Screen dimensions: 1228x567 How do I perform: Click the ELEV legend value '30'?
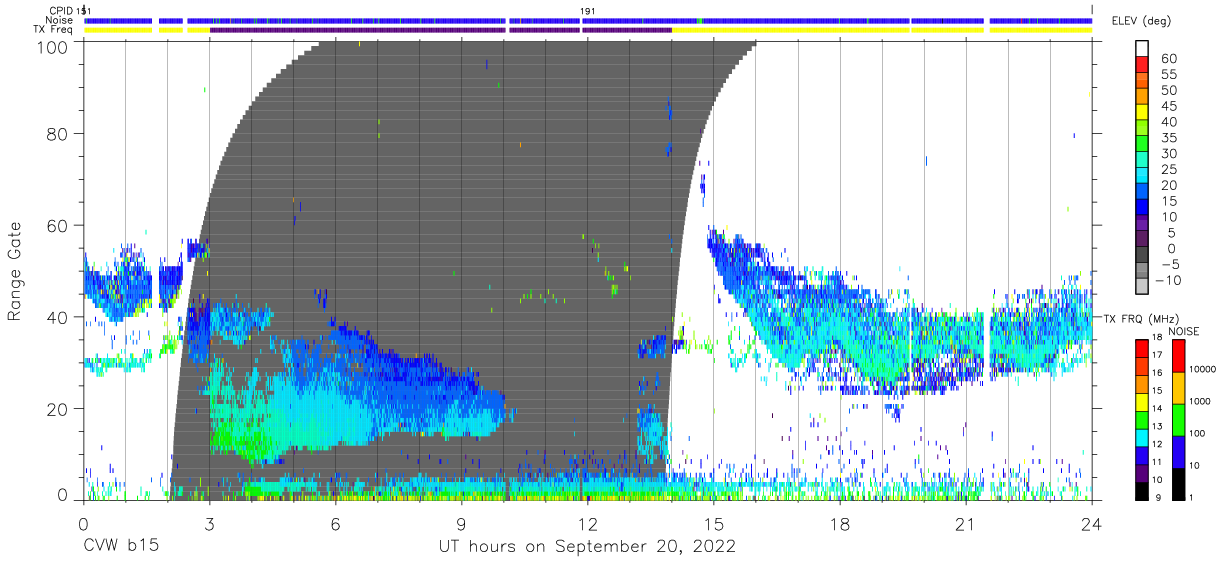[x=1169, y=154]
